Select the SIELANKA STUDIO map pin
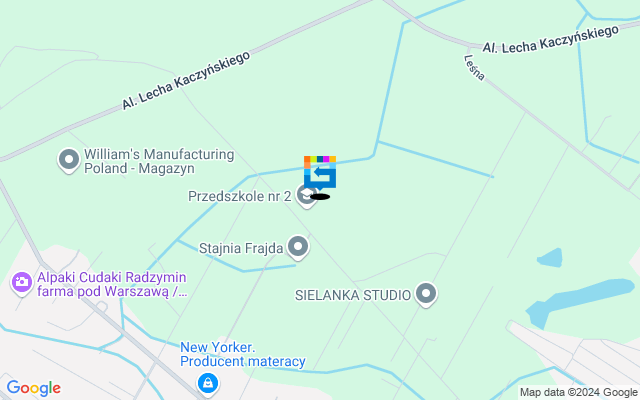The width and height of the screenshot is (640, 400). coord(426,294)
